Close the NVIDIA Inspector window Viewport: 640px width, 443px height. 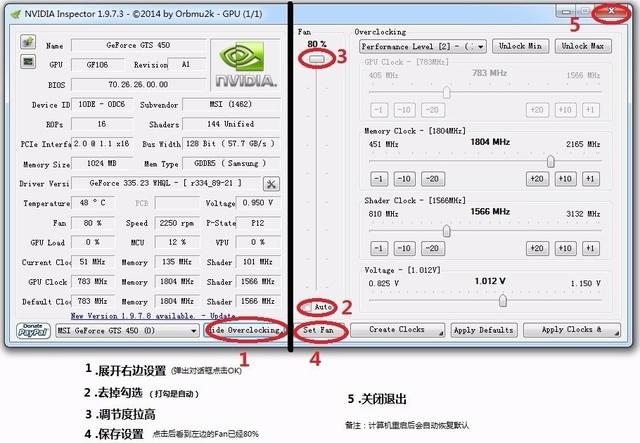pyautogui.click(x=611, y=11)
